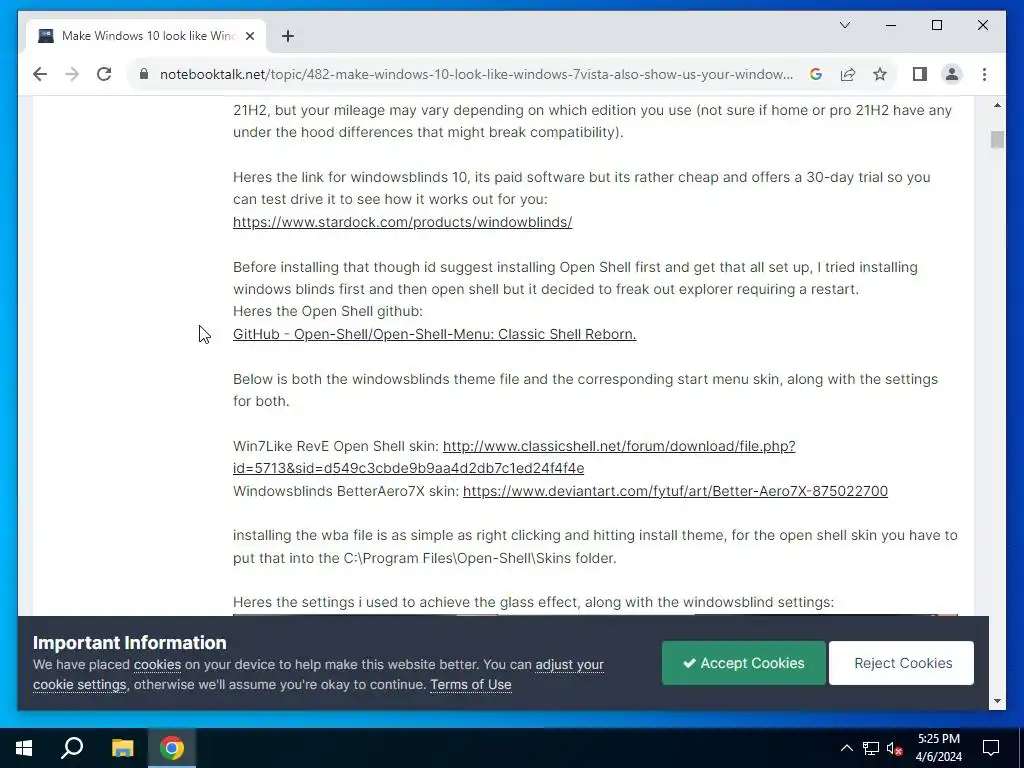Open a new browser tab
The image size is (1024, 768).
(x=288, y=36)
